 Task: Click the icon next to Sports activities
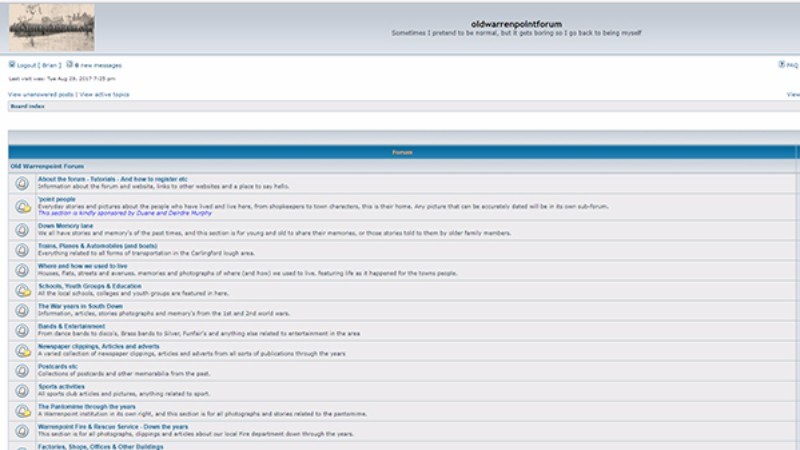pos(22,390)
